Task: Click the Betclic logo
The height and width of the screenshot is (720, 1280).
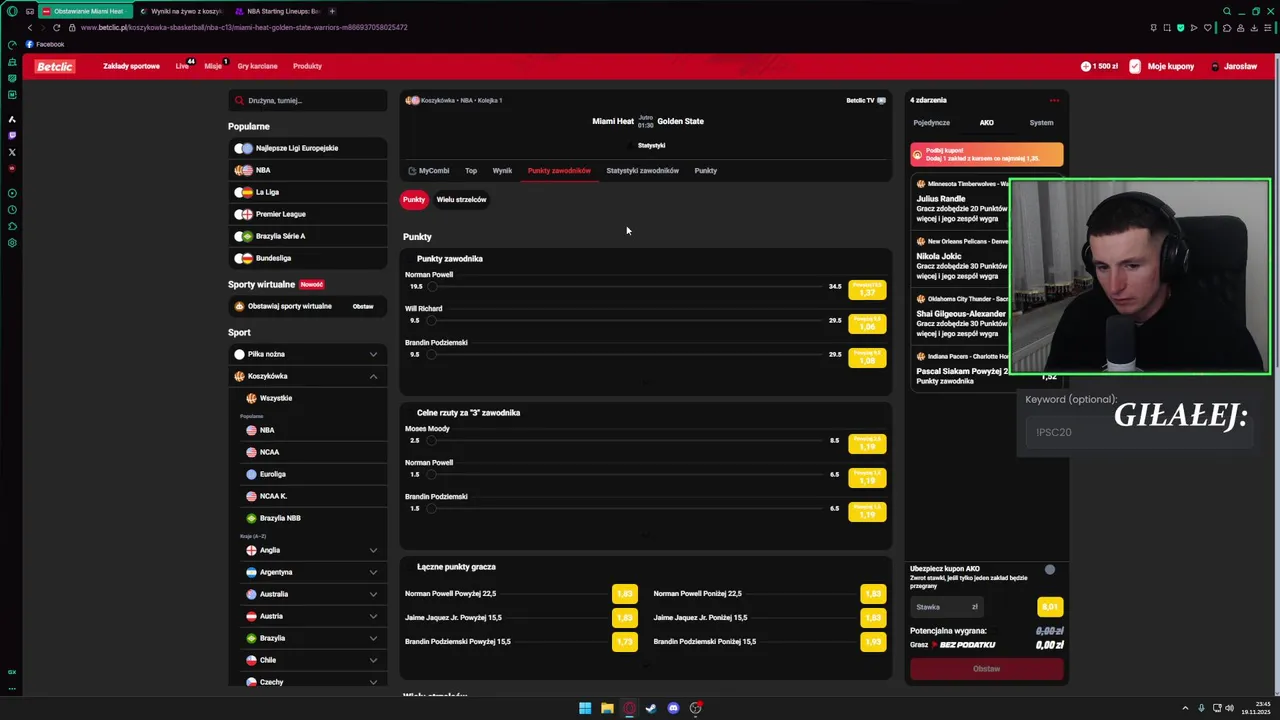Action: pyautogui.click(x=54, y=66)
